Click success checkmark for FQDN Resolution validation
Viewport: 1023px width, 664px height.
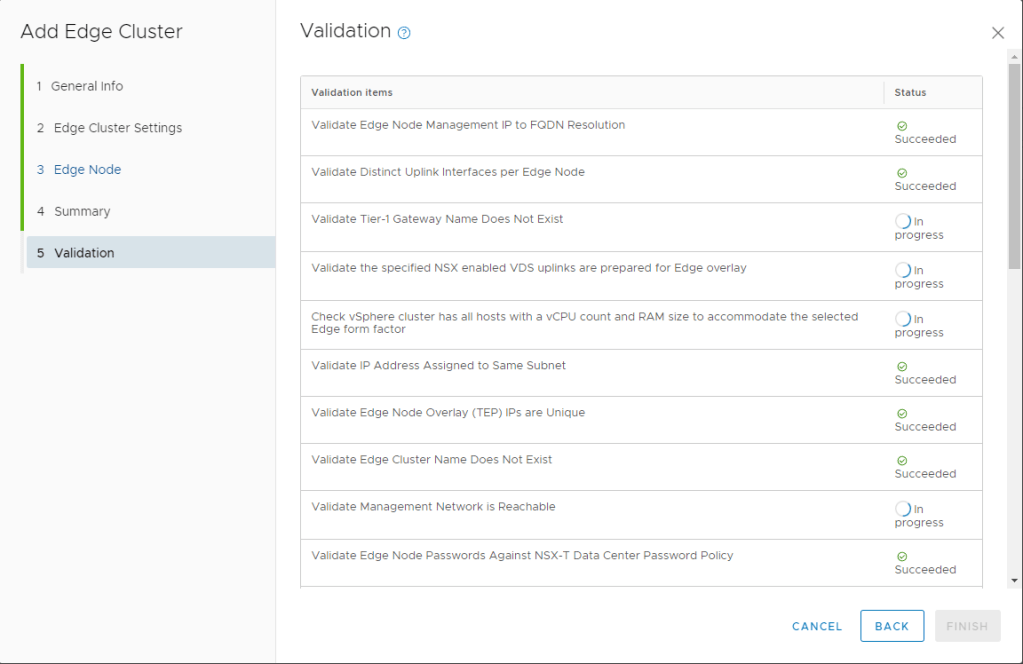902,126
